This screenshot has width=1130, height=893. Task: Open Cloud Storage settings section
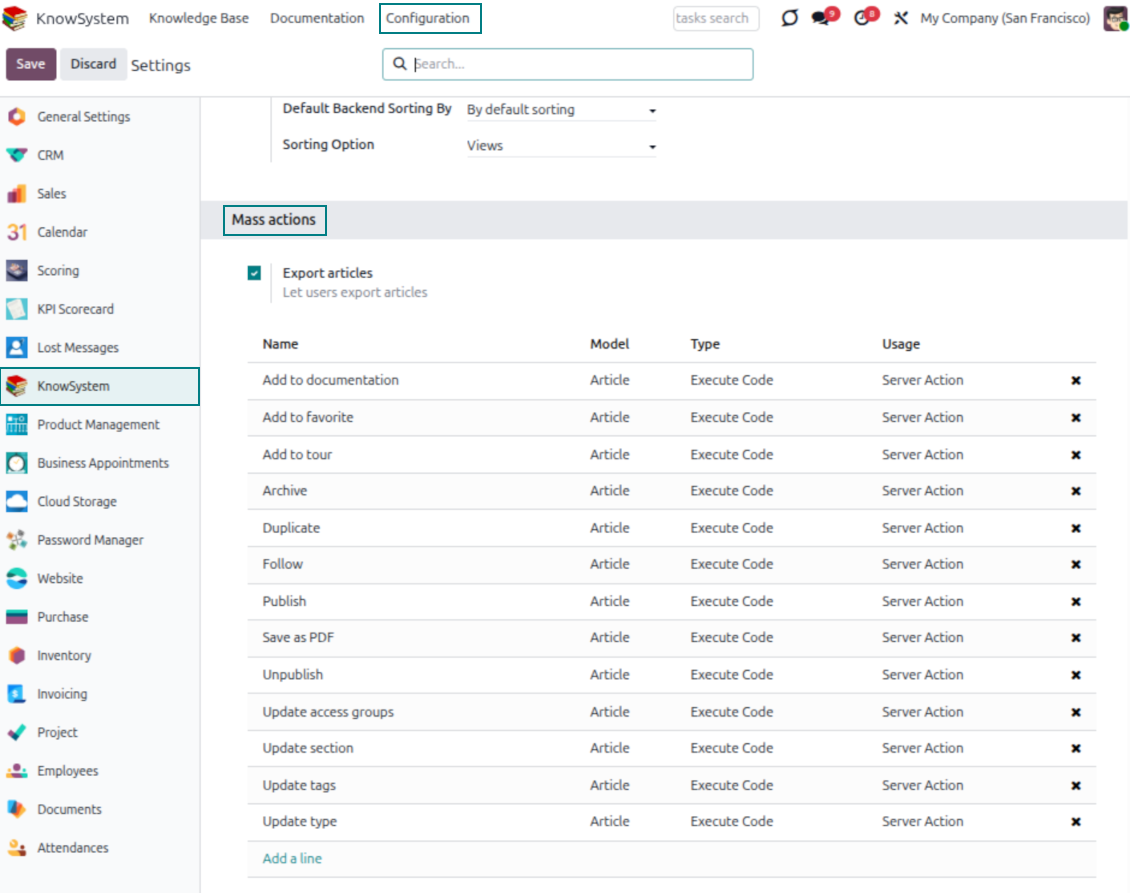76,502
